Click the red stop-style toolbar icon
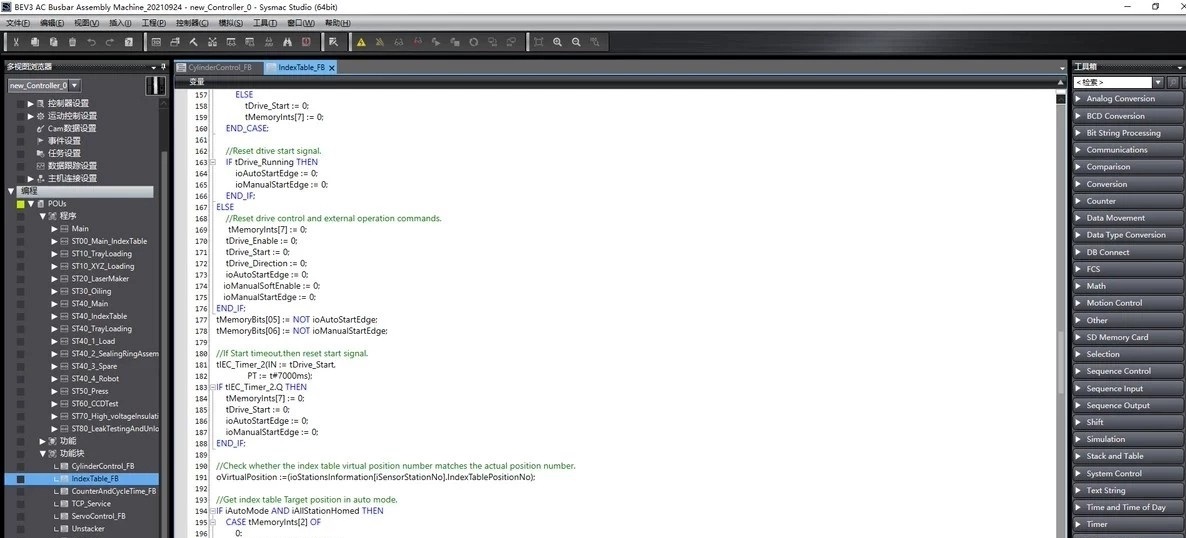This screenshot has width=1186, height=538. pyautogui.click(x=306, y=42)
